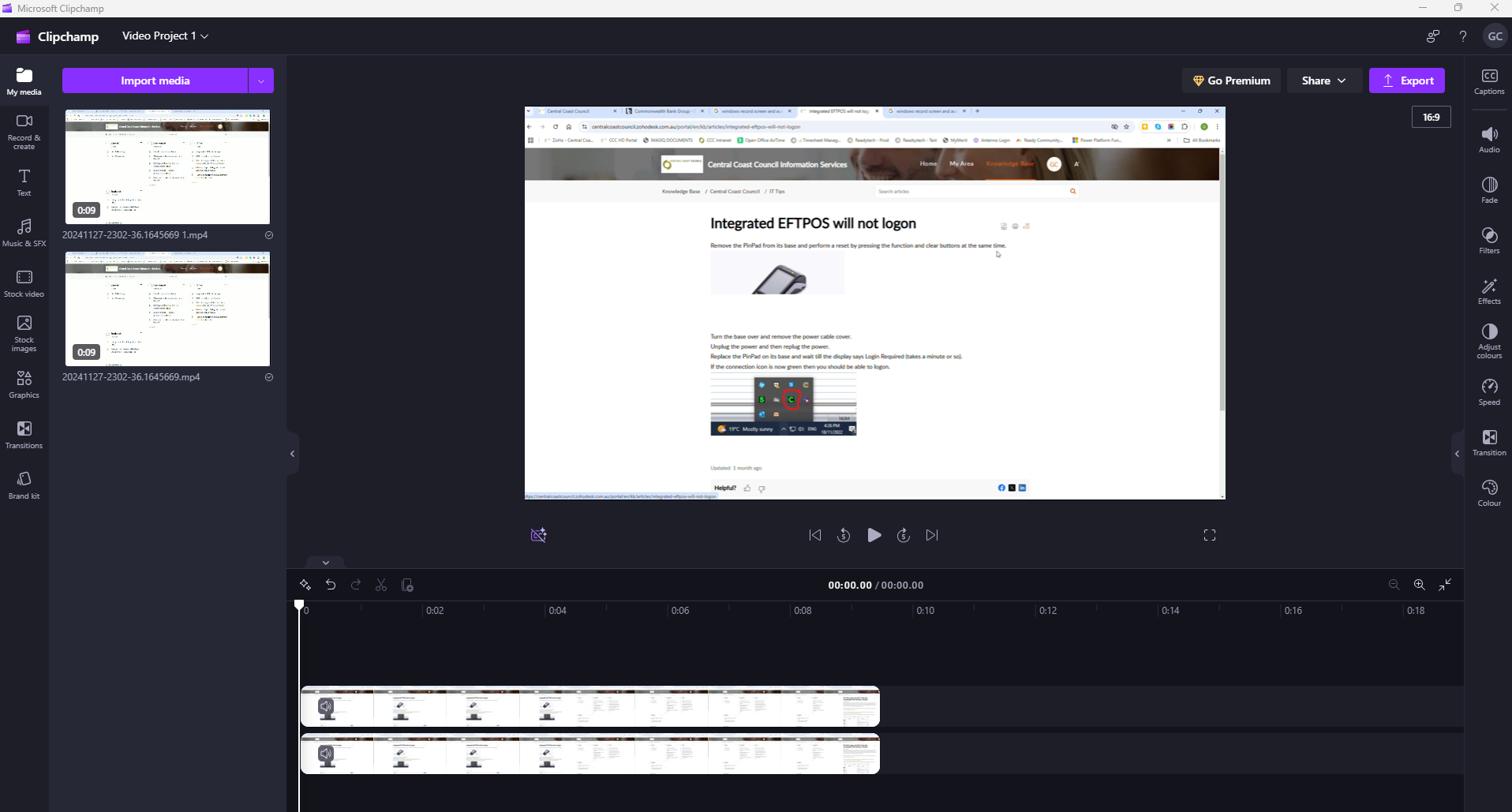Open the Graphics panel
Viewport: 1512px width, 812px height.
click(x=24, y=384)
